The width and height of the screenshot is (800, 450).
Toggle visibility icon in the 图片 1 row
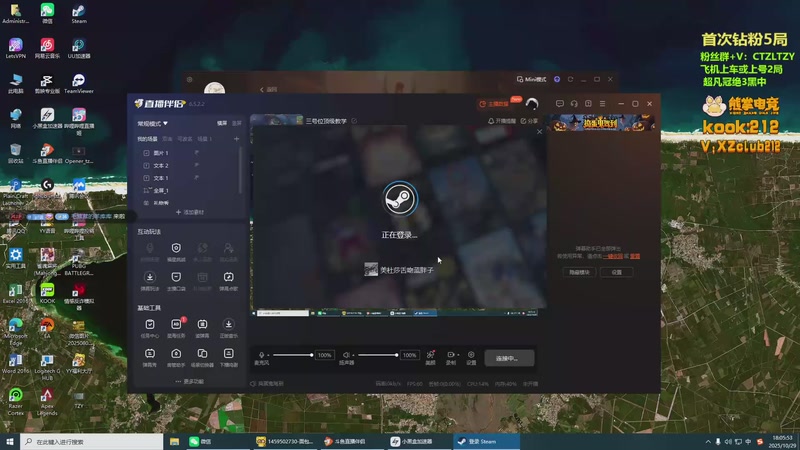tap(196, 153)
